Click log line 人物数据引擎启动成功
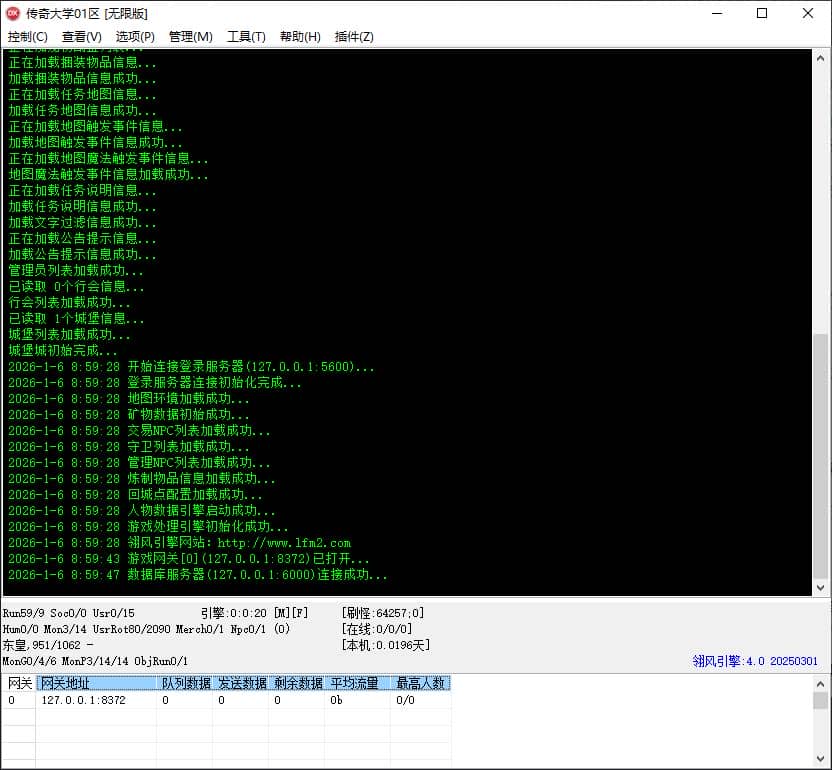The height and width of the screenshot is (770, 832). (142, 511)
